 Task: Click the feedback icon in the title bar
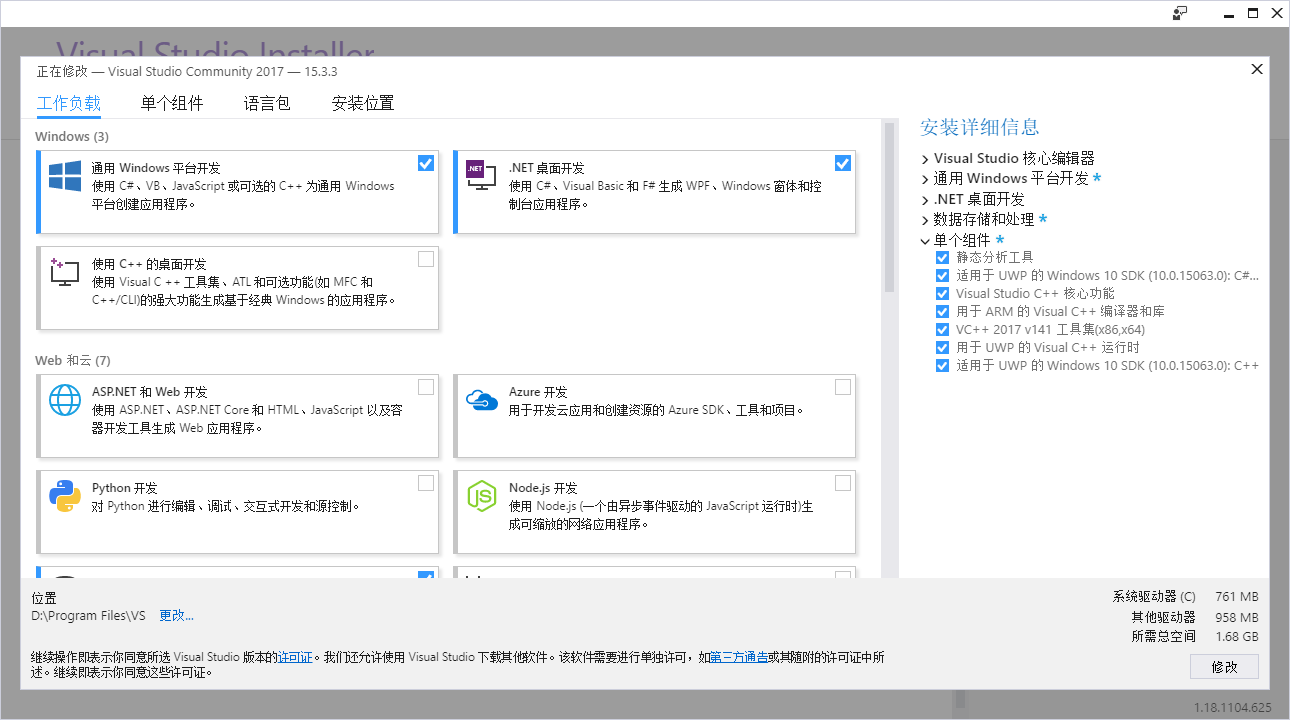coord(1180,13)
